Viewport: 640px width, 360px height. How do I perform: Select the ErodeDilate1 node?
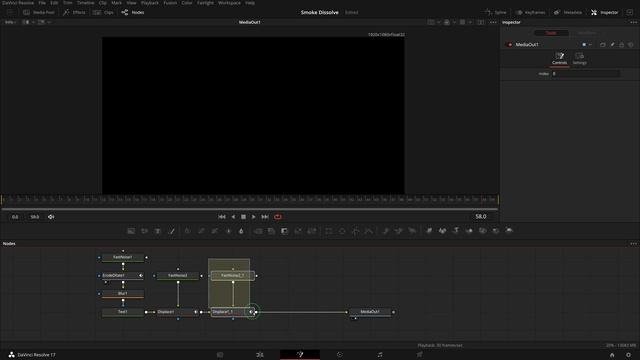click(x=122, y=276)
